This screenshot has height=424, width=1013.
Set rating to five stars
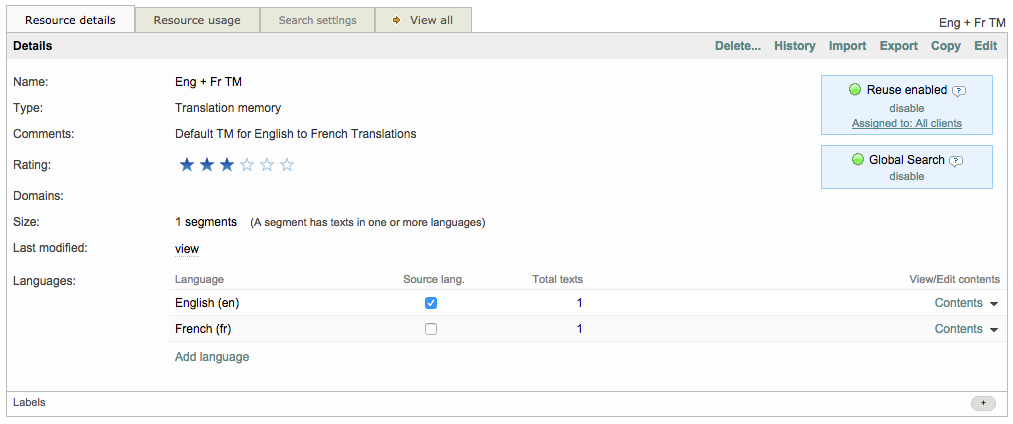click(287, 165)
